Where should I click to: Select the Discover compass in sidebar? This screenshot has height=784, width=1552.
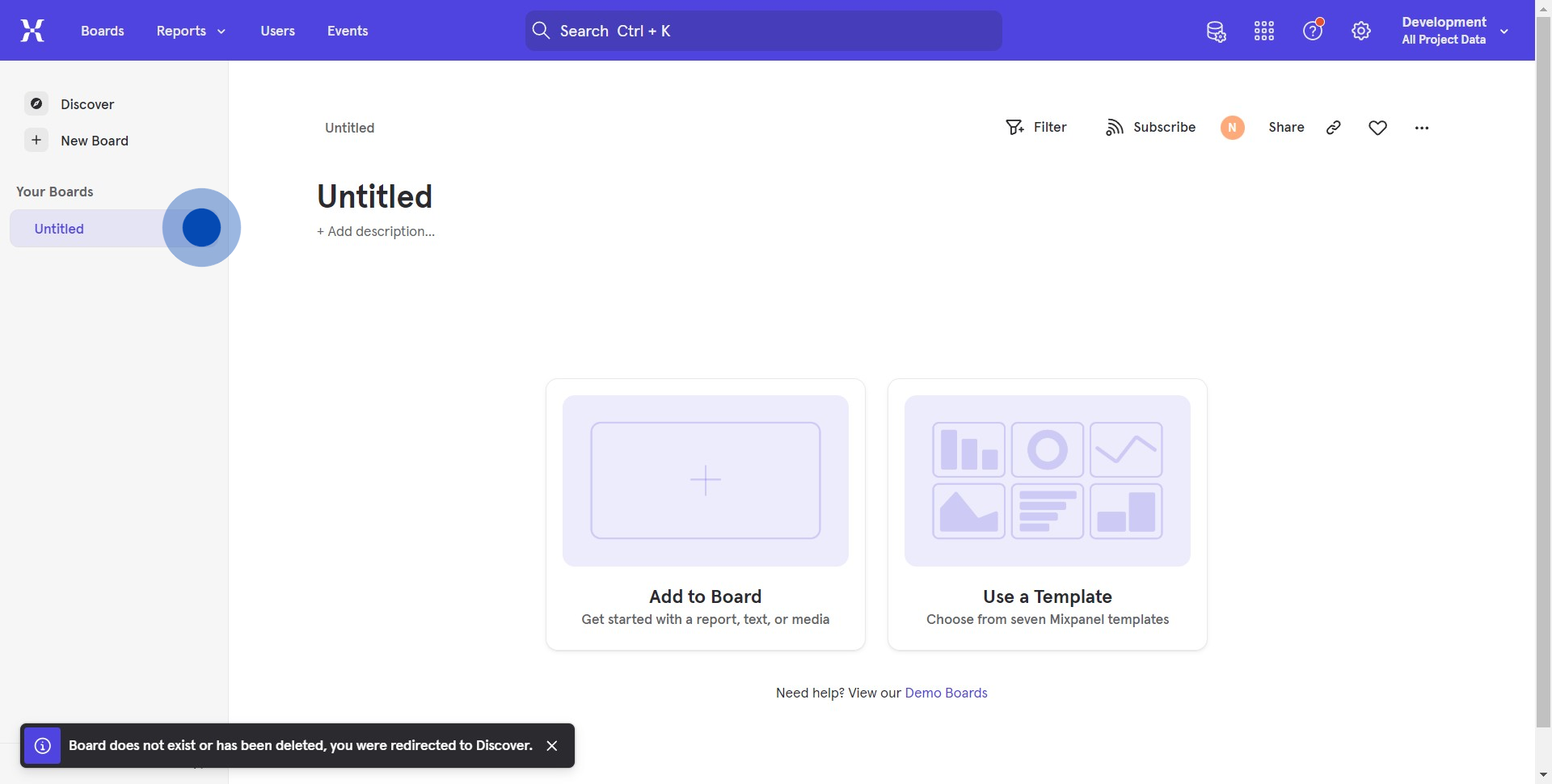point(36,103)
